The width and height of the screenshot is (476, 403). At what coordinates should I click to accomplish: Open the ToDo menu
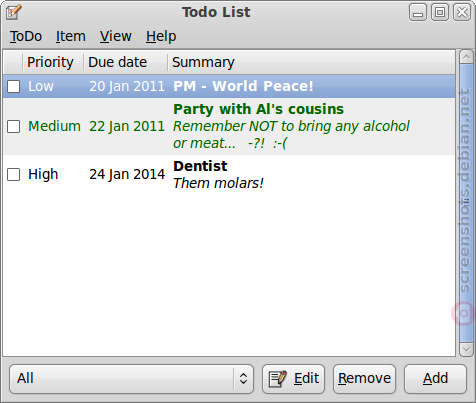pos(26,36)
